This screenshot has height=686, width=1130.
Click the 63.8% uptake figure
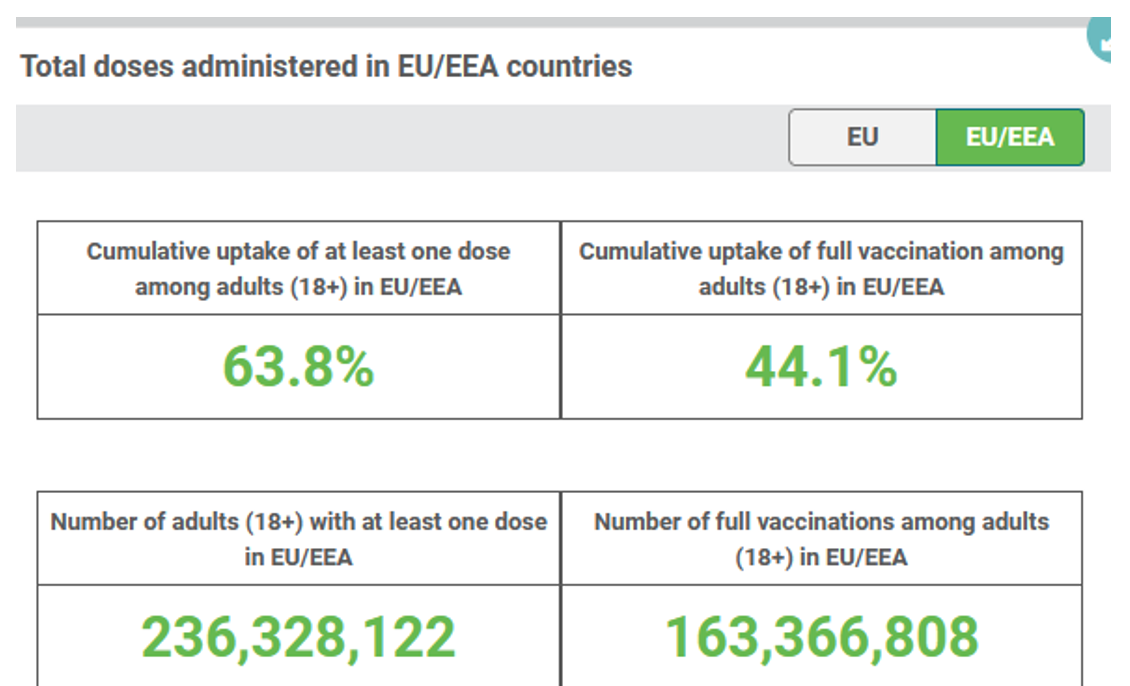[298, 367]
